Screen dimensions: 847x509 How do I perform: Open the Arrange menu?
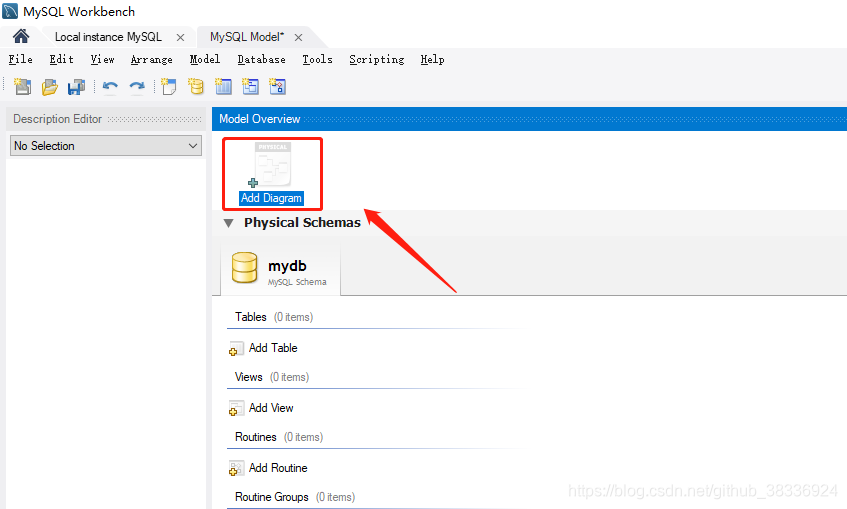click(152, 59)
